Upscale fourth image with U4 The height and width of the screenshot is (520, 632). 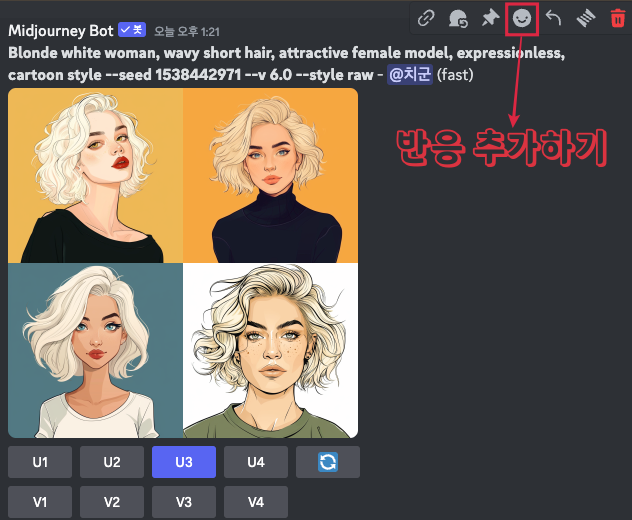point(256,462)
